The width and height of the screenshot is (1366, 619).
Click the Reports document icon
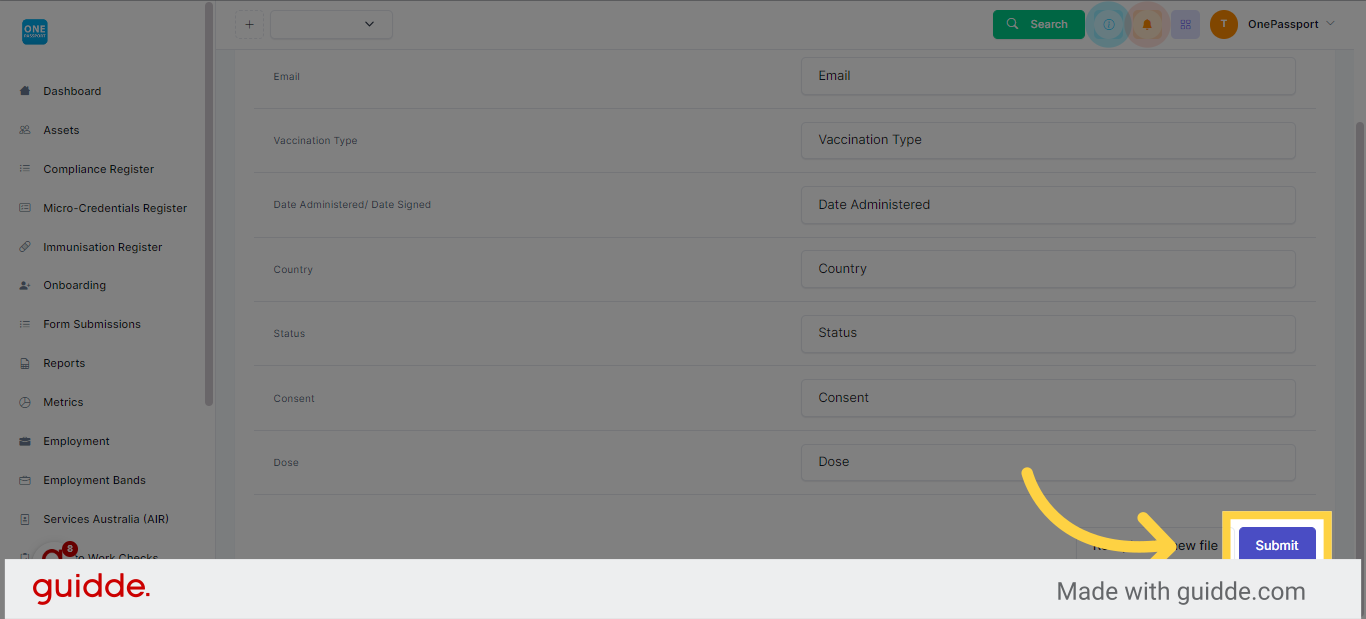click(25, 363)
